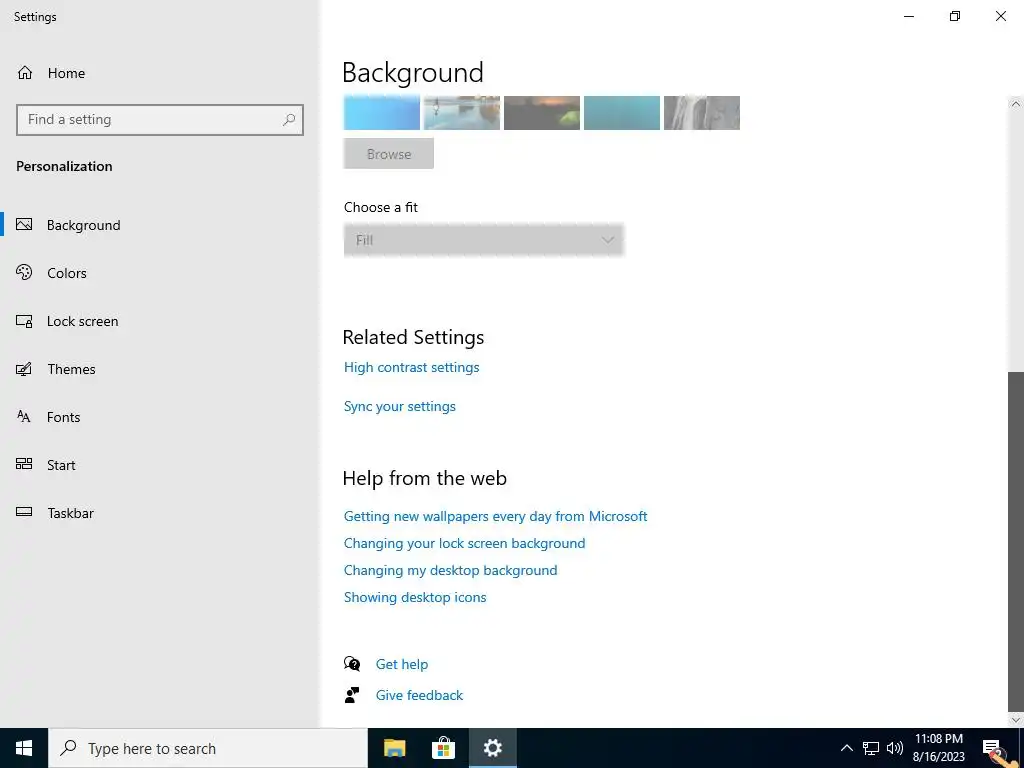The height and width of the screenshot is (768, 1024).
Task: Show hidden system tray icons
Action: tap(846, 748)
